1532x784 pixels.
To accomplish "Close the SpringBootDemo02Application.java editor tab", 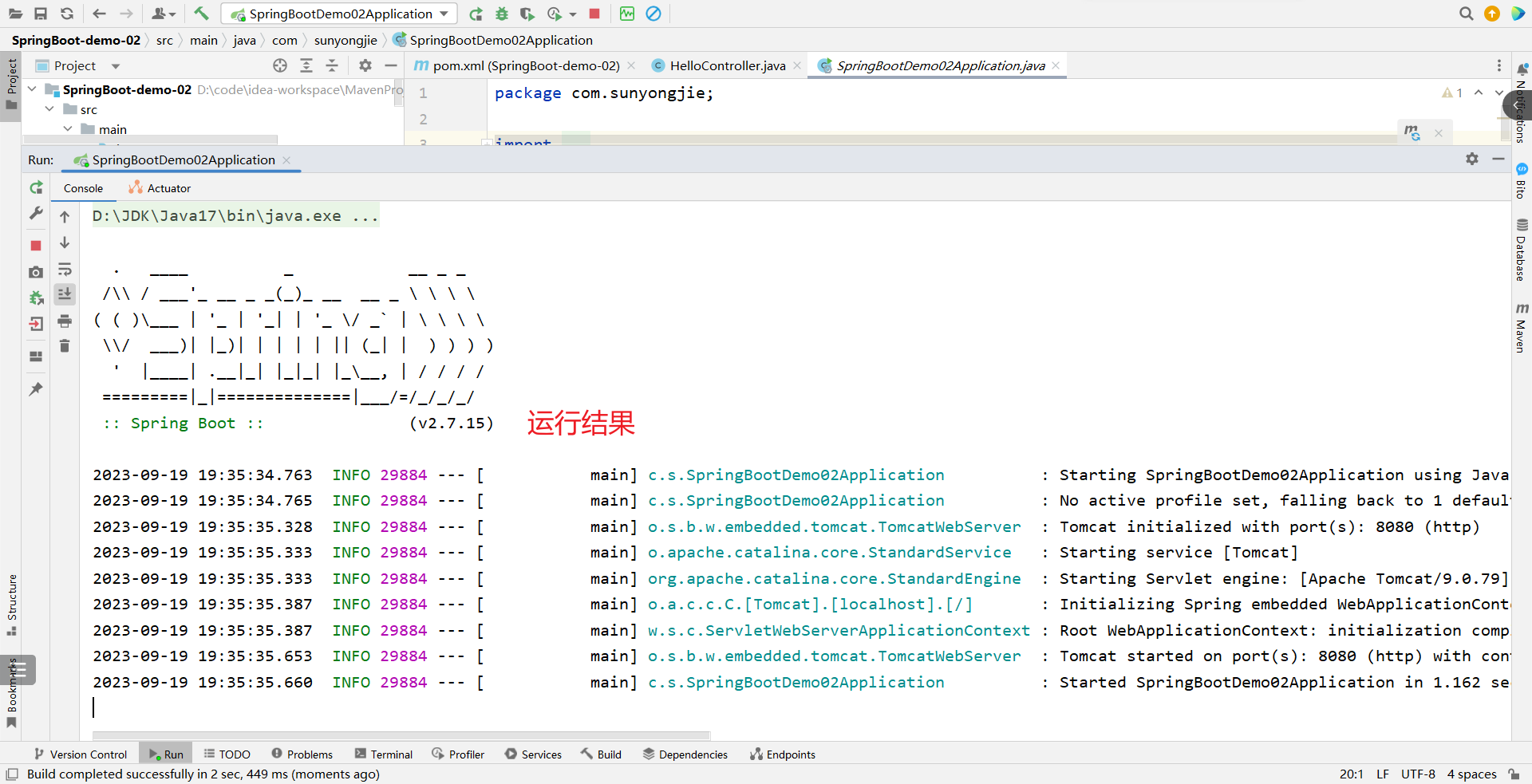I will (1056, 65).
